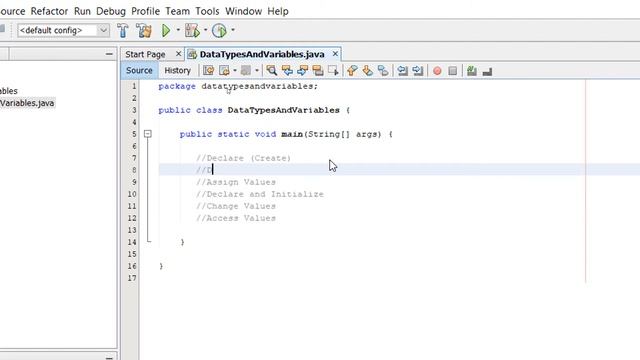
Task: Open the Refactor menu
Action: (49, 11)
